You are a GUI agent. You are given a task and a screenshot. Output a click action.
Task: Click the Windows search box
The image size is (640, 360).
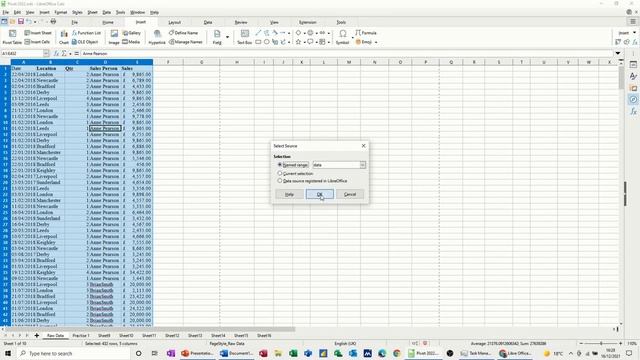[73, 353]
